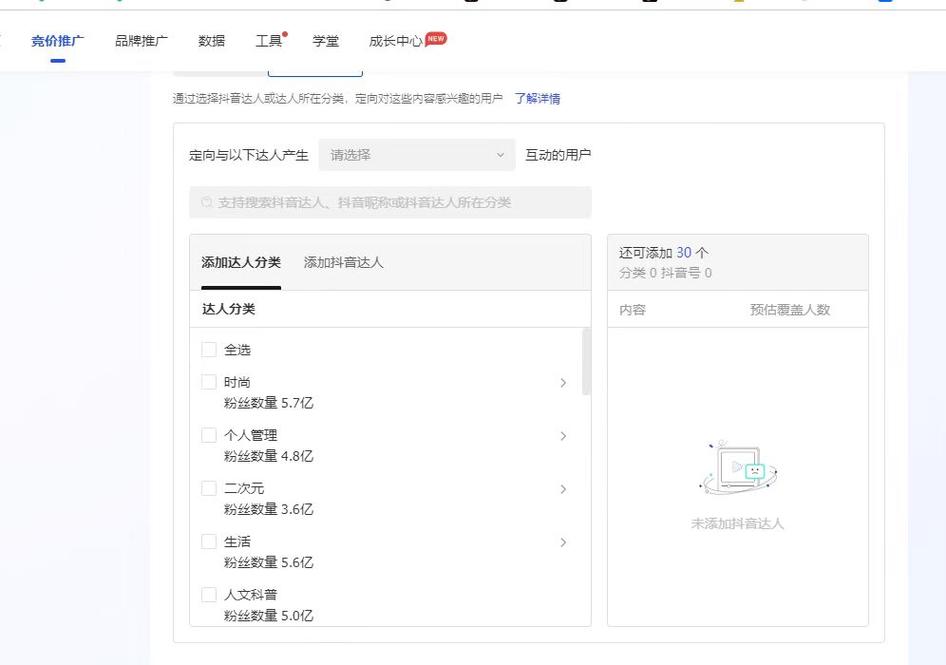
Task: Click the 了解详情 link
Action: [x=537, y=98]
